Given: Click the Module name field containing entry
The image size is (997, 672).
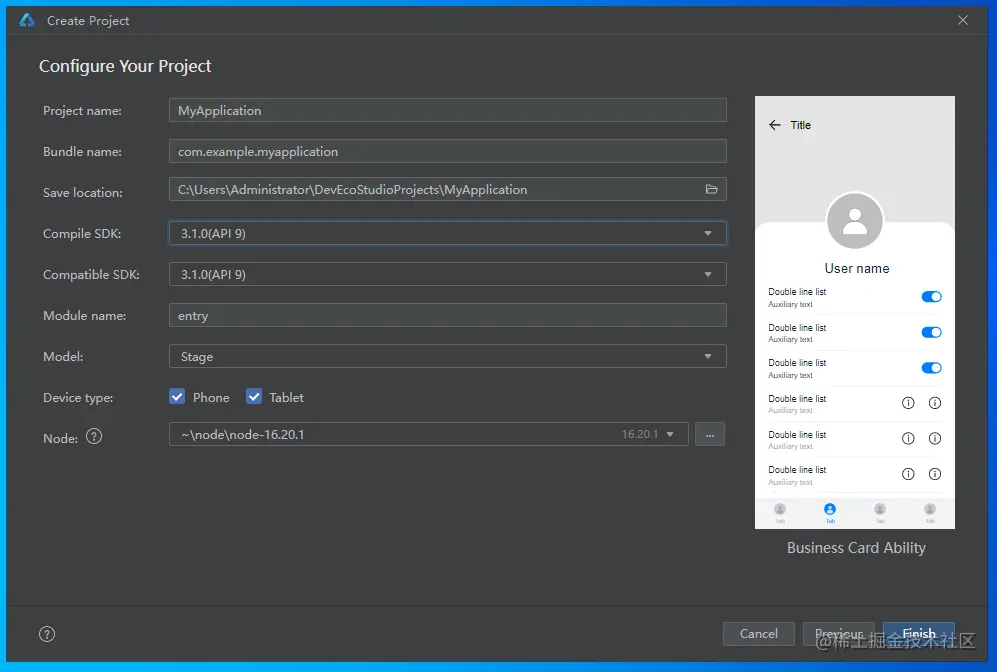Looking at the screenshot, I should click(x=448, y=315).
